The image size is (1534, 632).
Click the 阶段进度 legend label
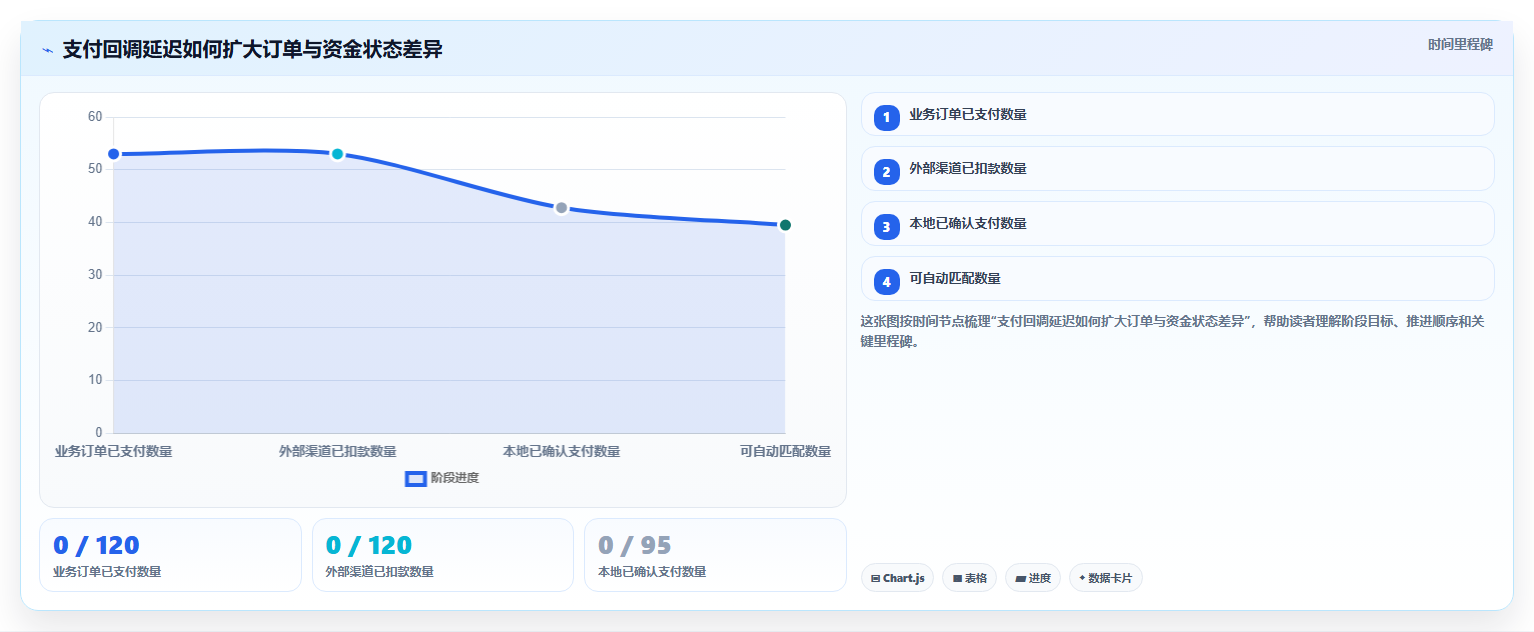(455, 478)
